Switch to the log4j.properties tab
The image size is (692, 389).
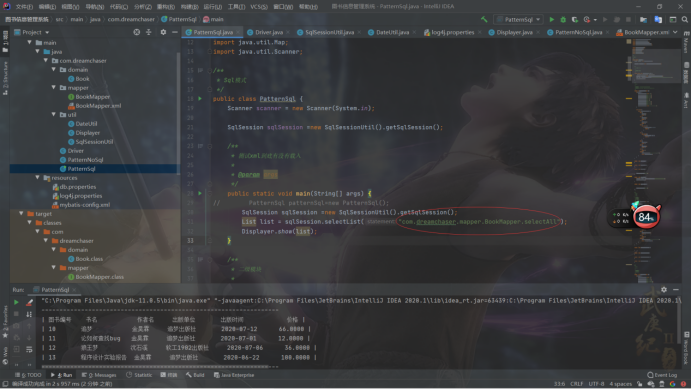pos(452,32)
